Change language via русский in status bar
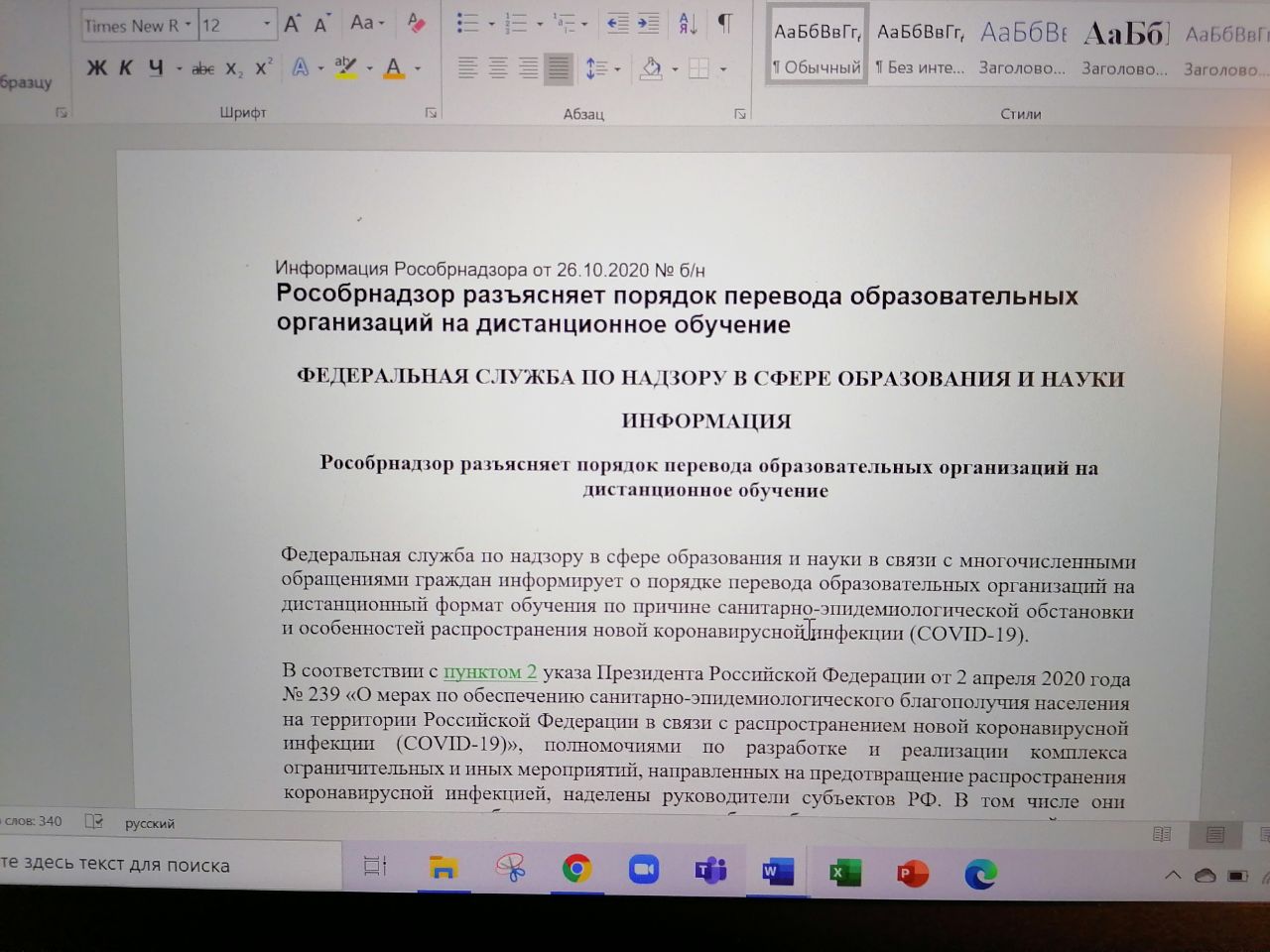This screenshot has width=1270, height=952. tap(150, 823)
